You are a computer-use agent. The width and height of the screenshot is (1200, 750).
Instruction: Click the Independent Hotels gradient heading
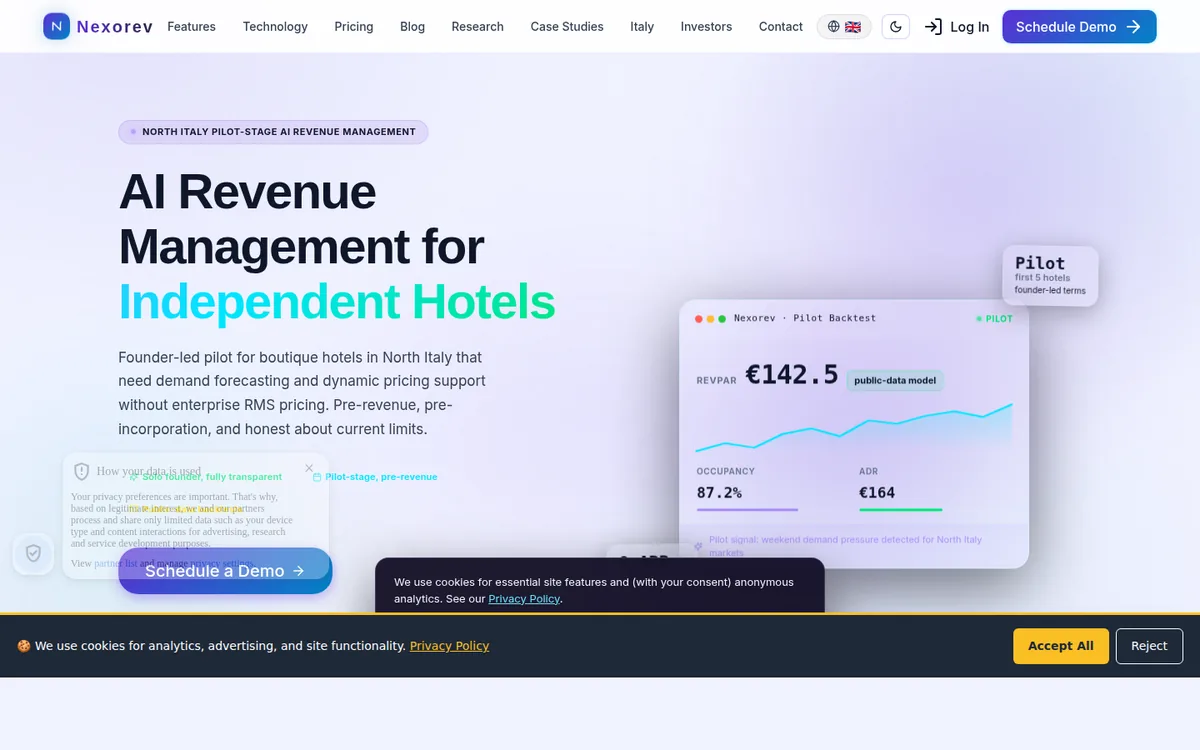pyautogui.click(x=336, y=302)
